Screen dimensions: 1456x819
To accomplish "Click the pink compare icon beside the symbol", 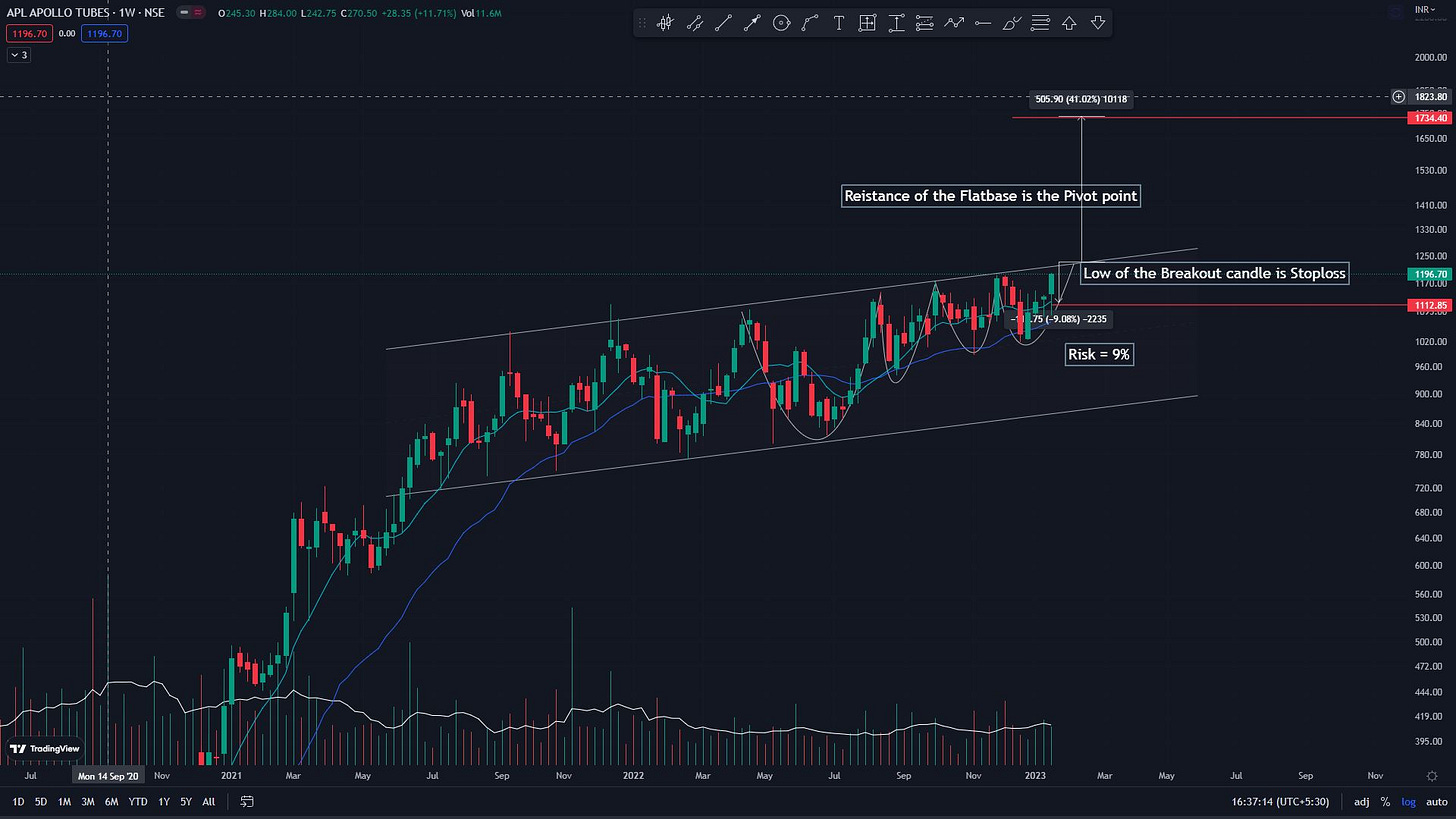I will tap(199, 13).
